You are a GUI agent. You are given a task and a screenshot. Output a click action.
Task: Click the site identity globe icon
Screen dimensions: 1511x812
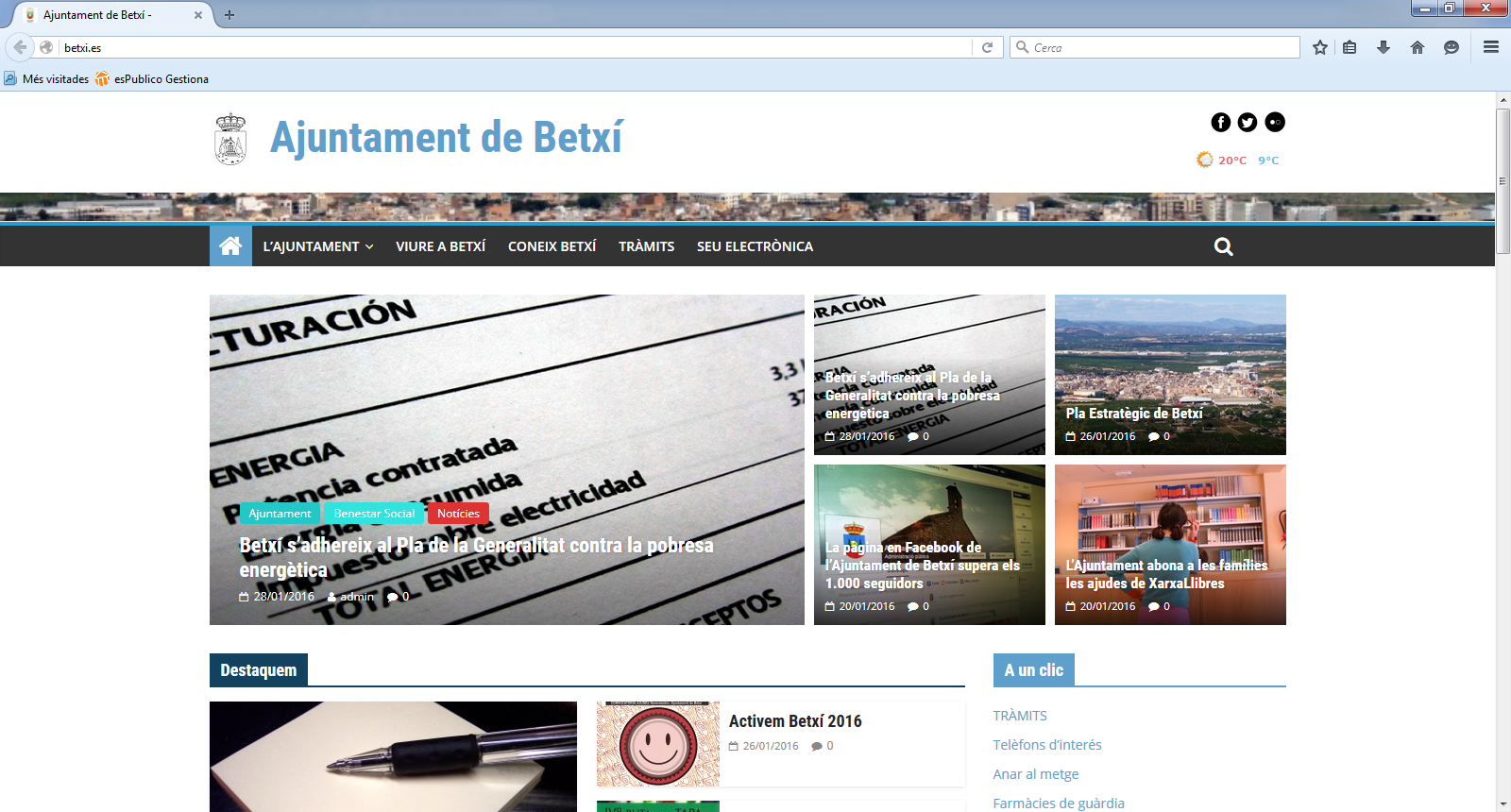46,47
